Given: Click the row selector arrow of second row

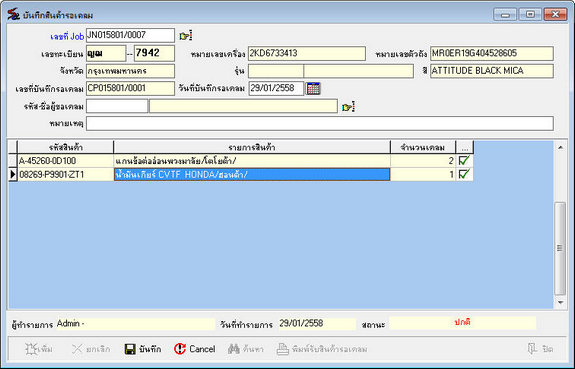Looking at the screenshot, I should [x=12, y=175].
